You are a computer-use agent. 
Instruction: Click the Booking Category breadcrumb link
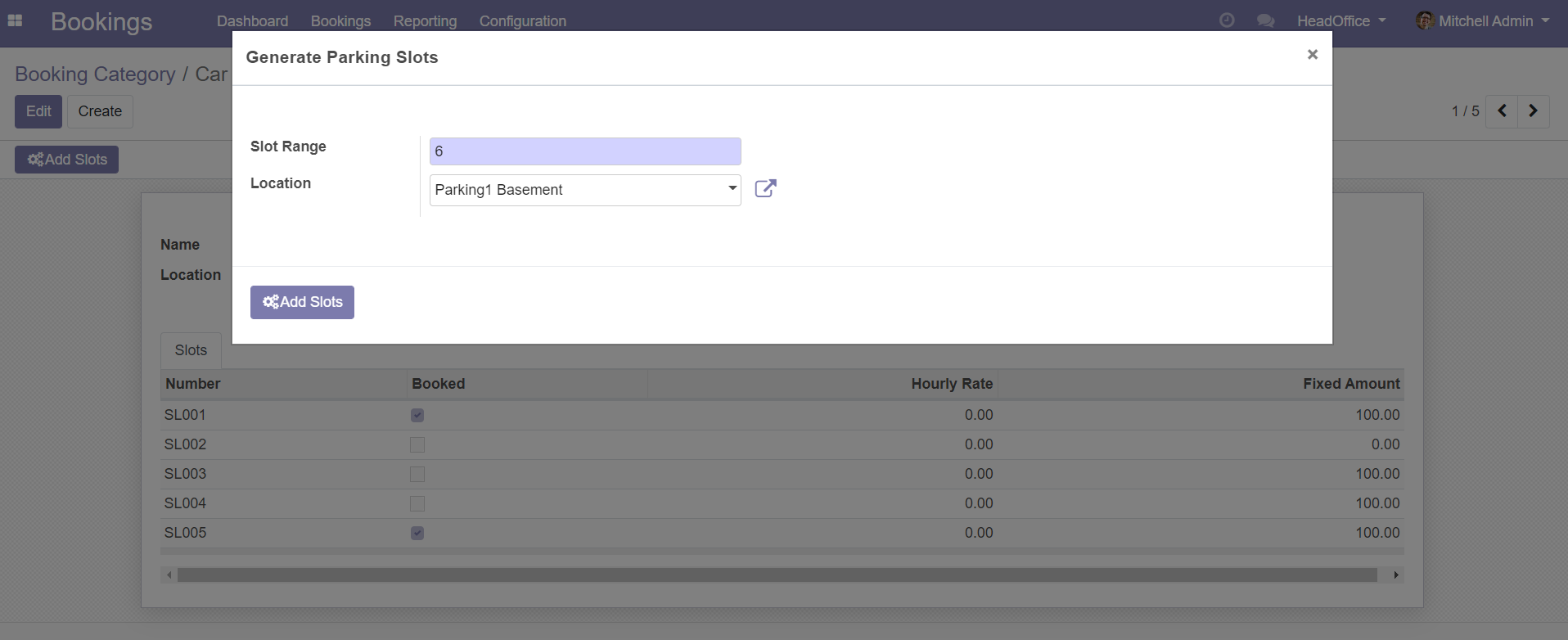(x=95, y=74)
